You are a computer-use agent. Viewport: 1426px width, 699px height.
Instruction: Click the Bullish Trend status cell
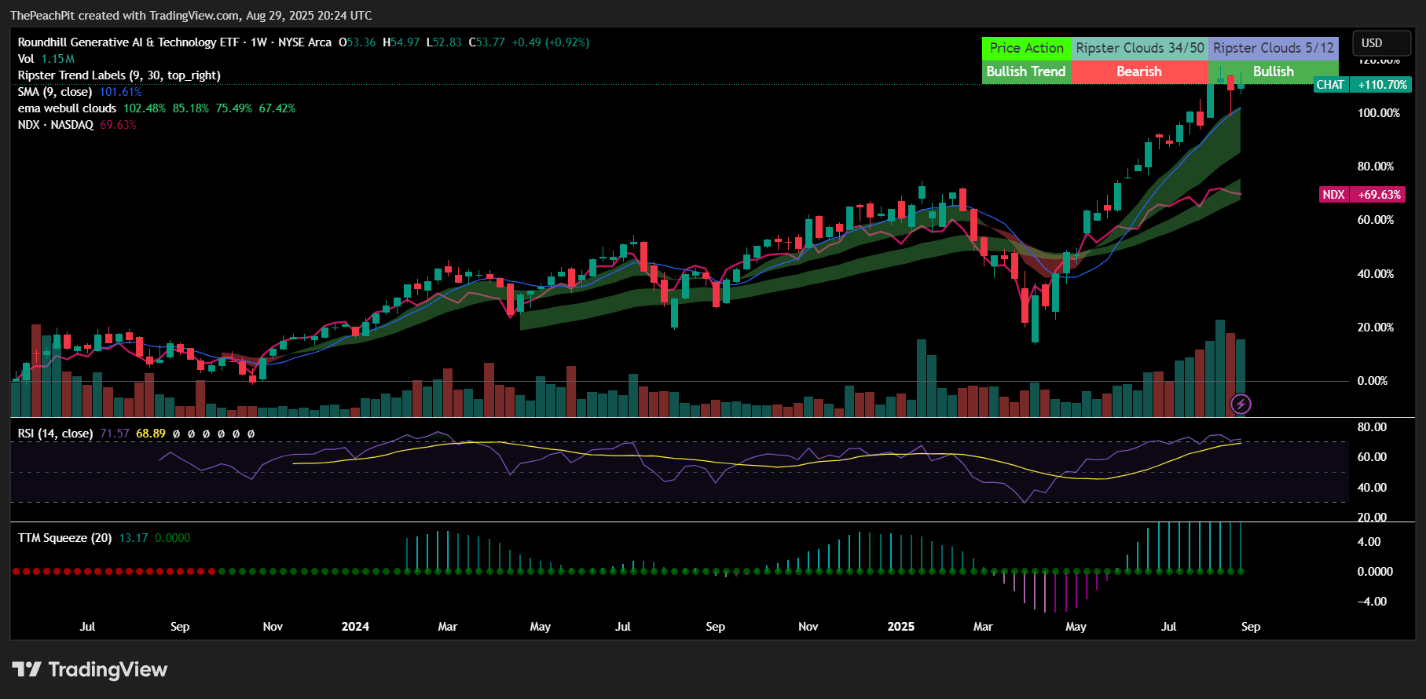point(1026,72)
